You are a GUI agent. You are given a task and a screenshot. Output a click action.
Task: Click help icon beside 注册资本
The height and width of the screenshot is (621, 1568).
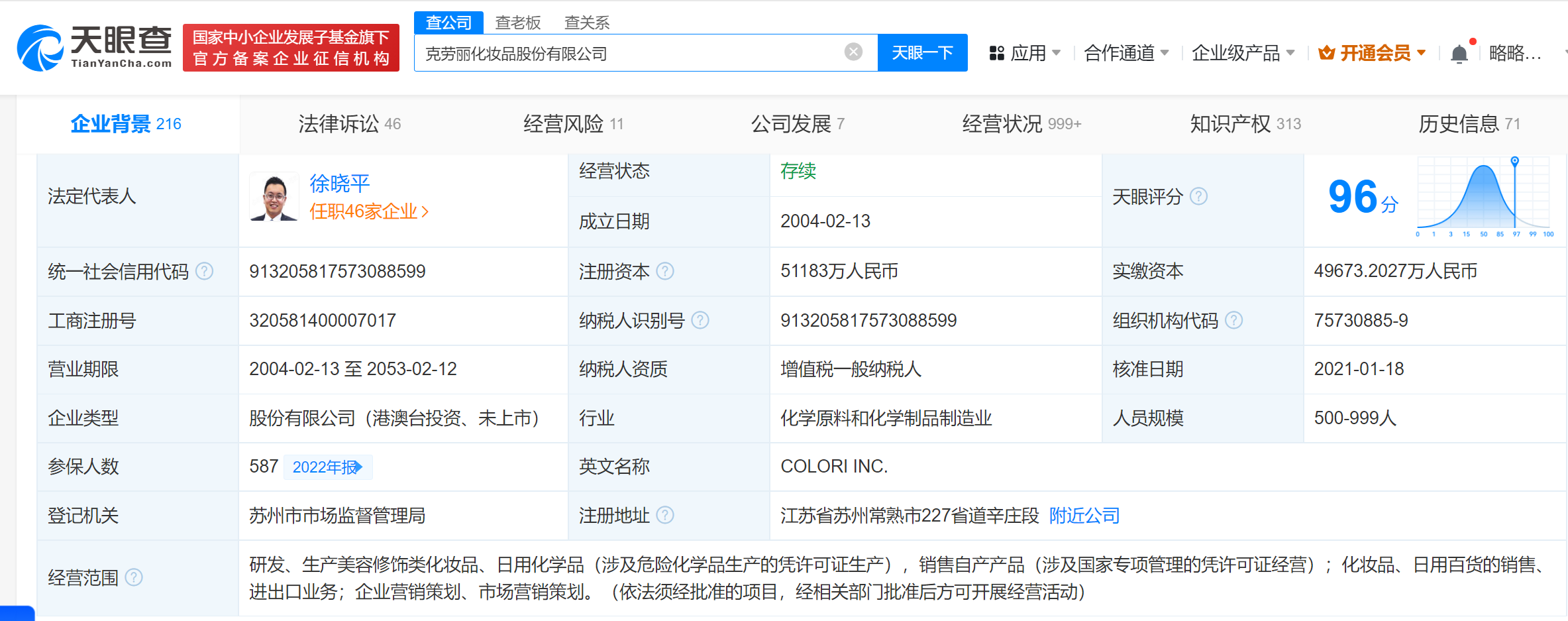tap(665, 271)
